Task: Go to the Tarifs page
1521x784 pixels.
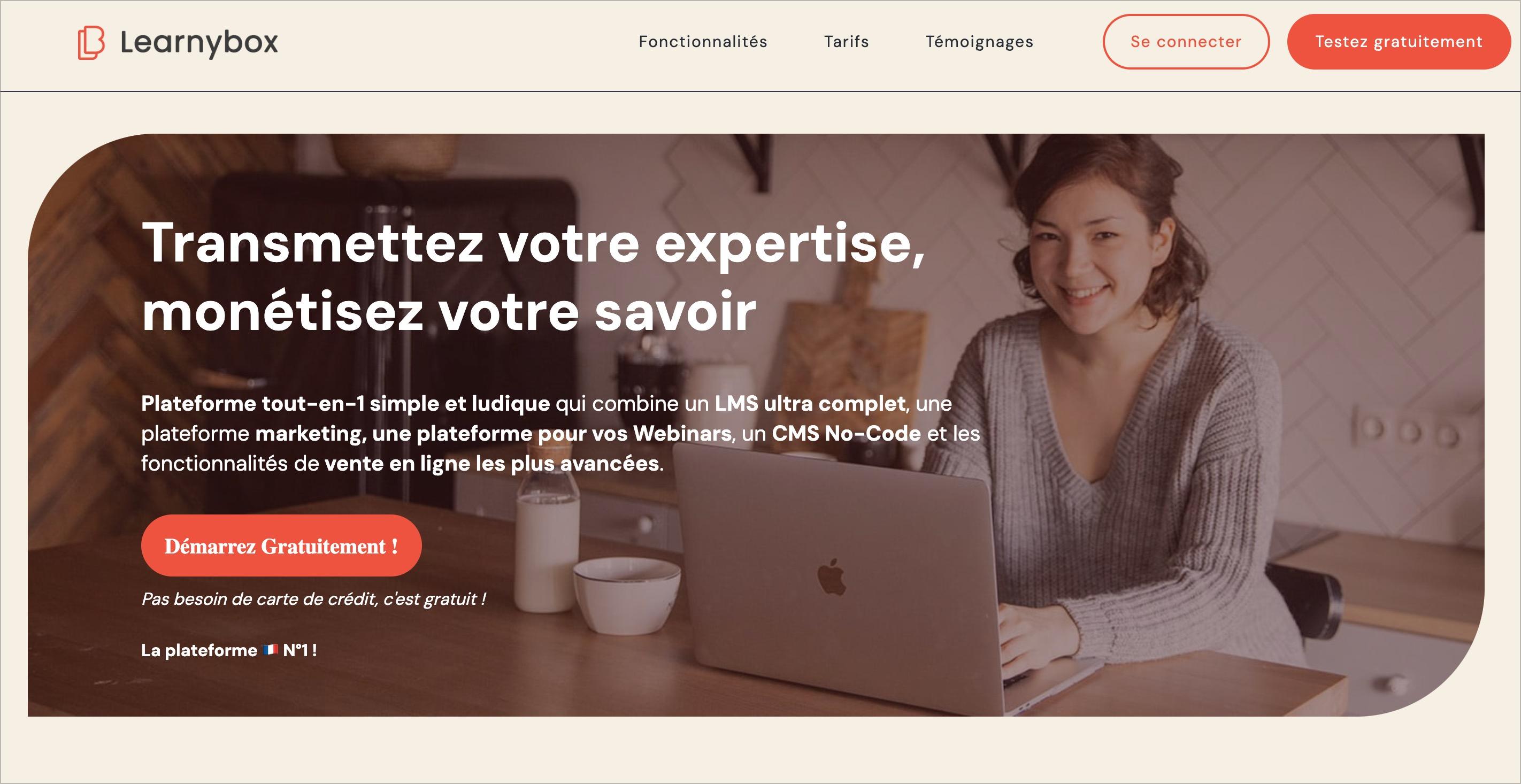Action: [x=846, y=42]
